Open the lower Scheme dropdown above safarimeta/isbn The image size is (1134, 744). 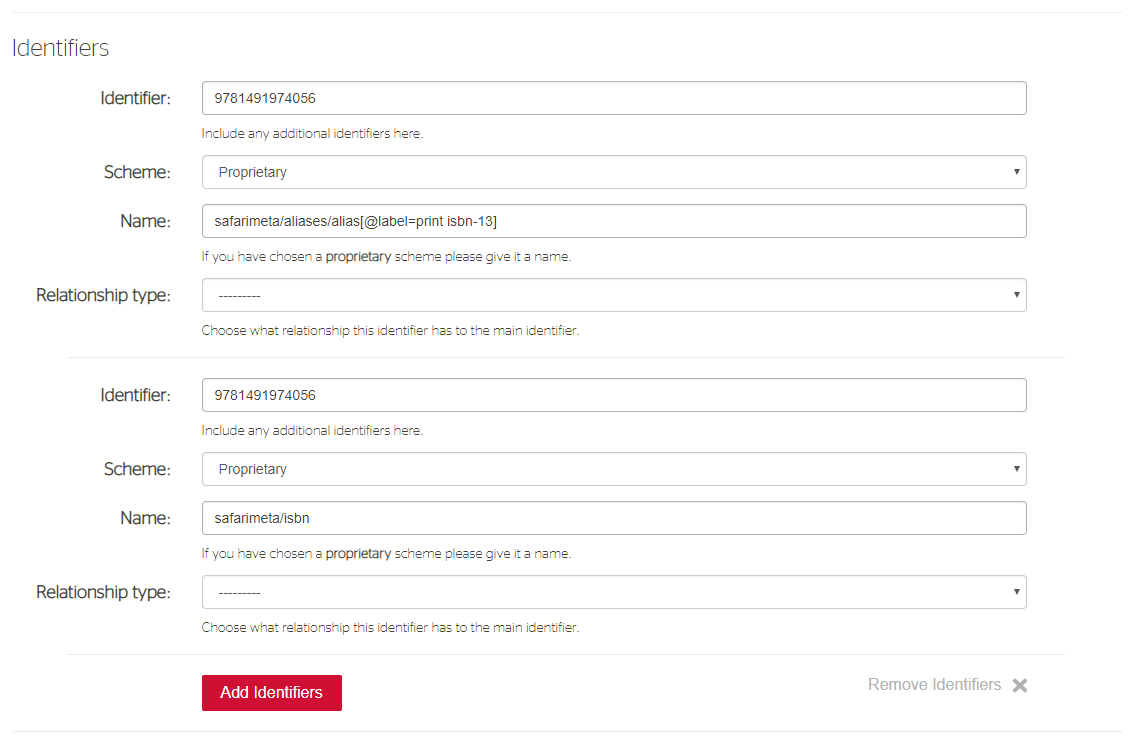[x=614, y=469]
